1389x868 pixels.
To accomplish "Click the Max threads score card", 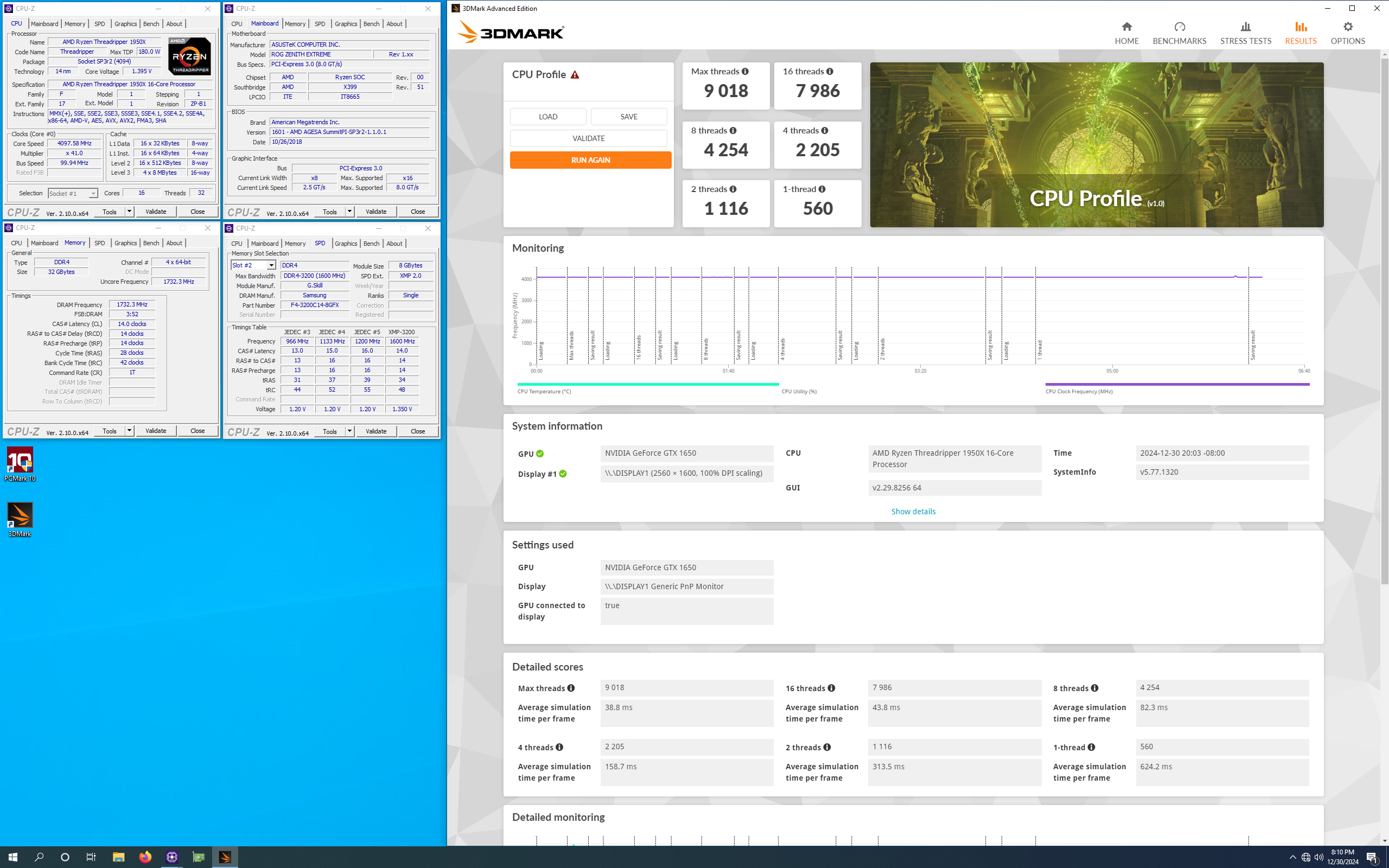I will click(725, 86).
